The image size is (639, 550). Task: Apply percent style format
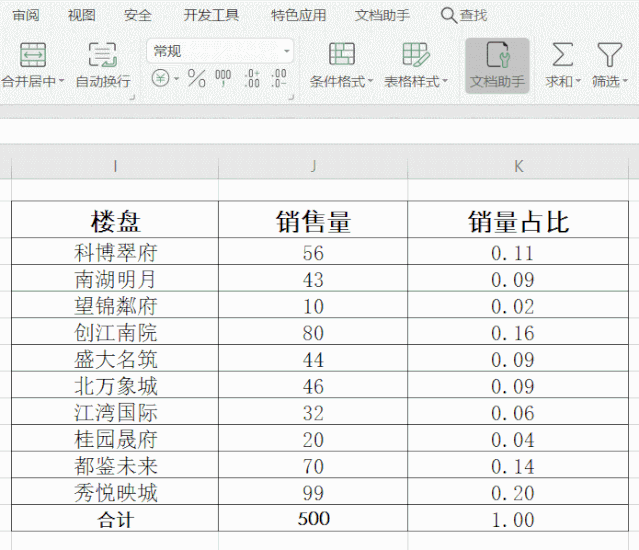click(196, 78)
